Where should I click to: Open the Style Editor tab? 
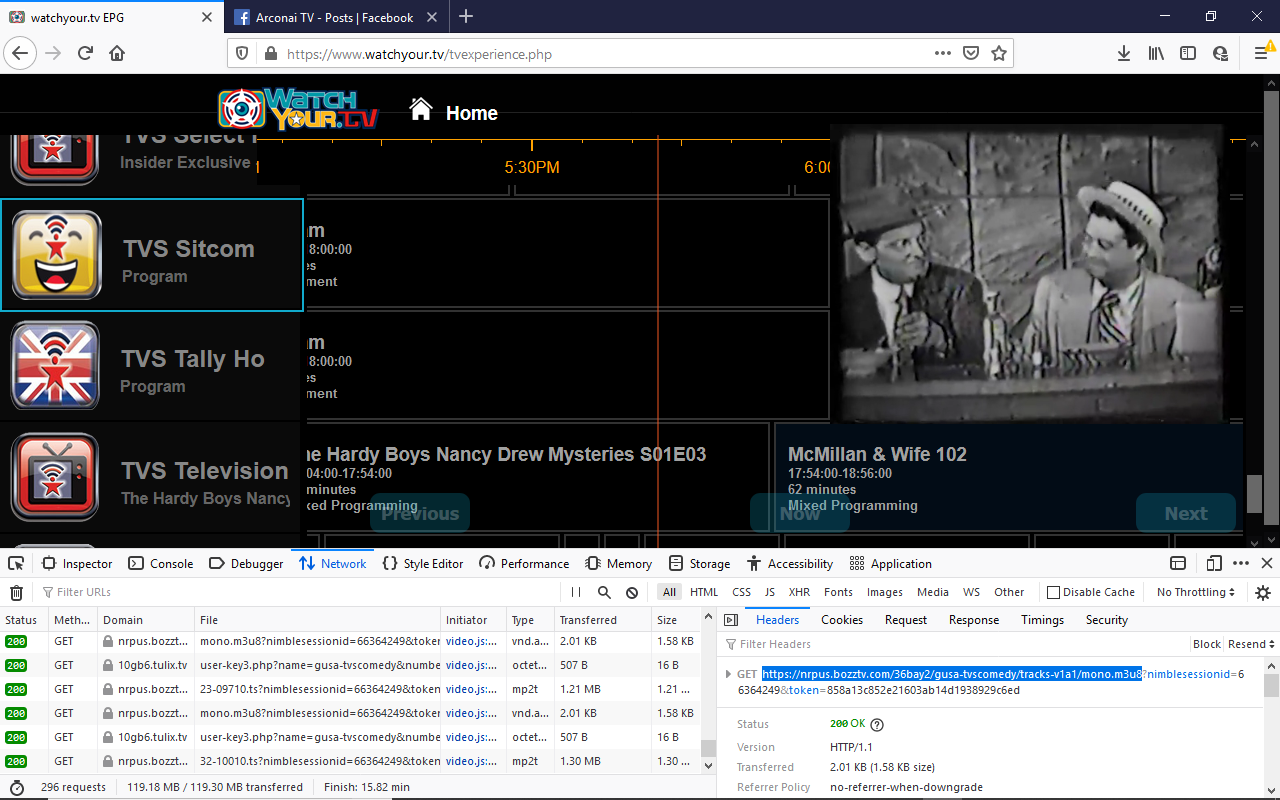click(x=423, y=563)
